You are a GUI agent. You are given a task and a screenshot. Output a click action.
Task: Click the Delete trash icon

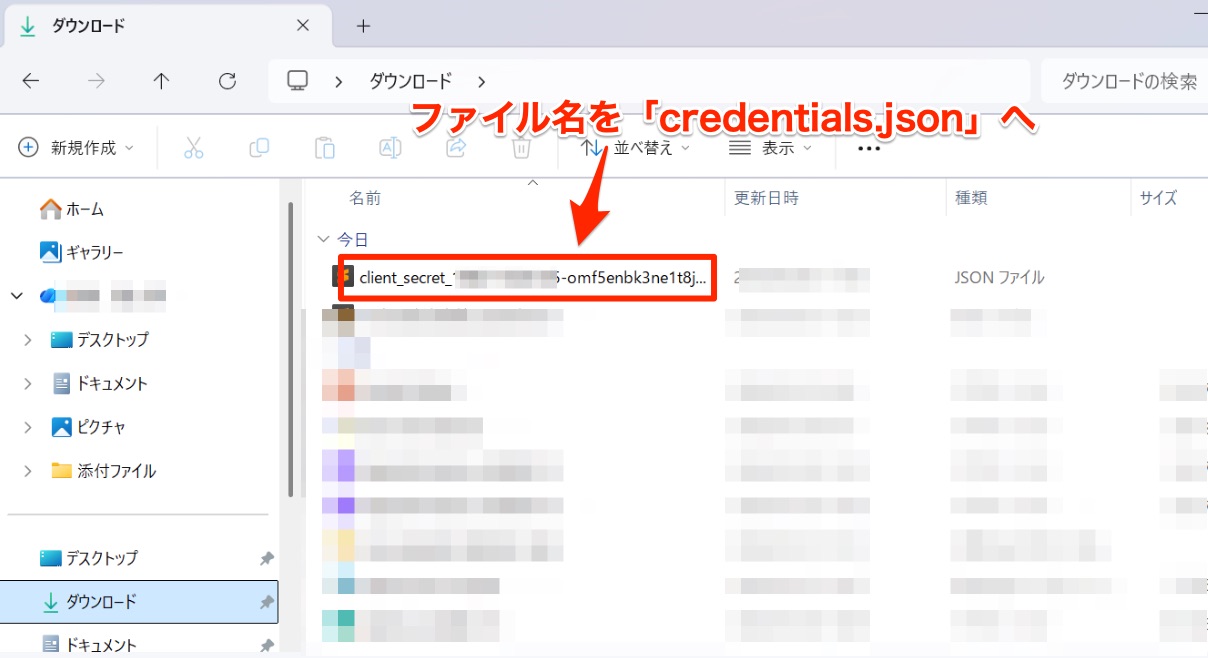click(520, 148)
